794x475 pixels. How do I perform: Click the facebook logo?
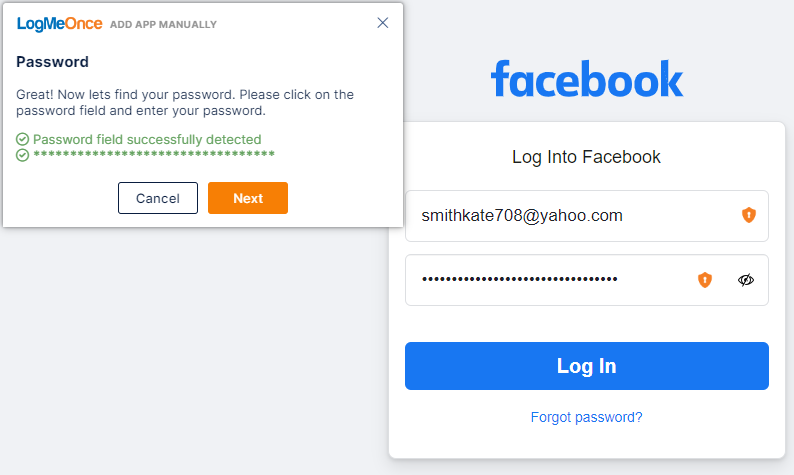[587, 79]
